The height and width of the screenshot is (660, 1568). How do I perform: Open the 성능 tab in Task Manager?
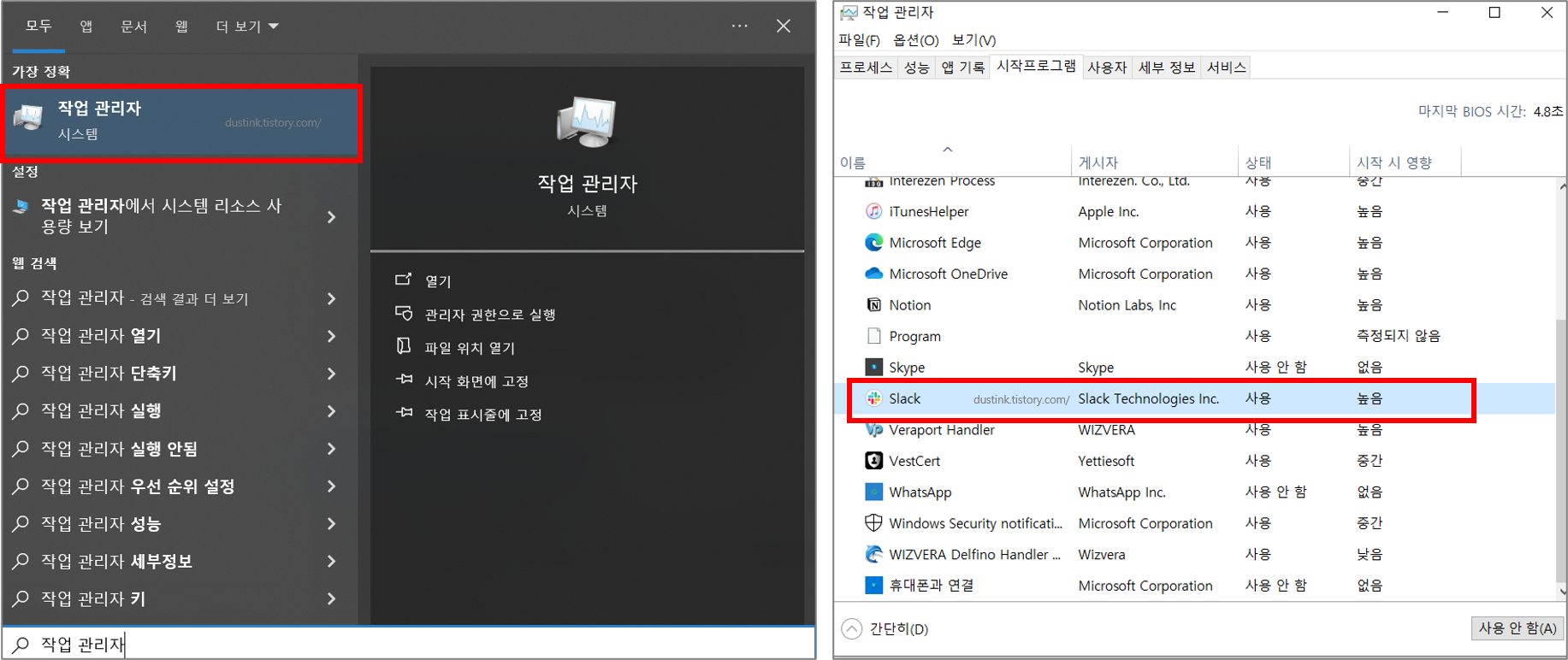(916, 68)
